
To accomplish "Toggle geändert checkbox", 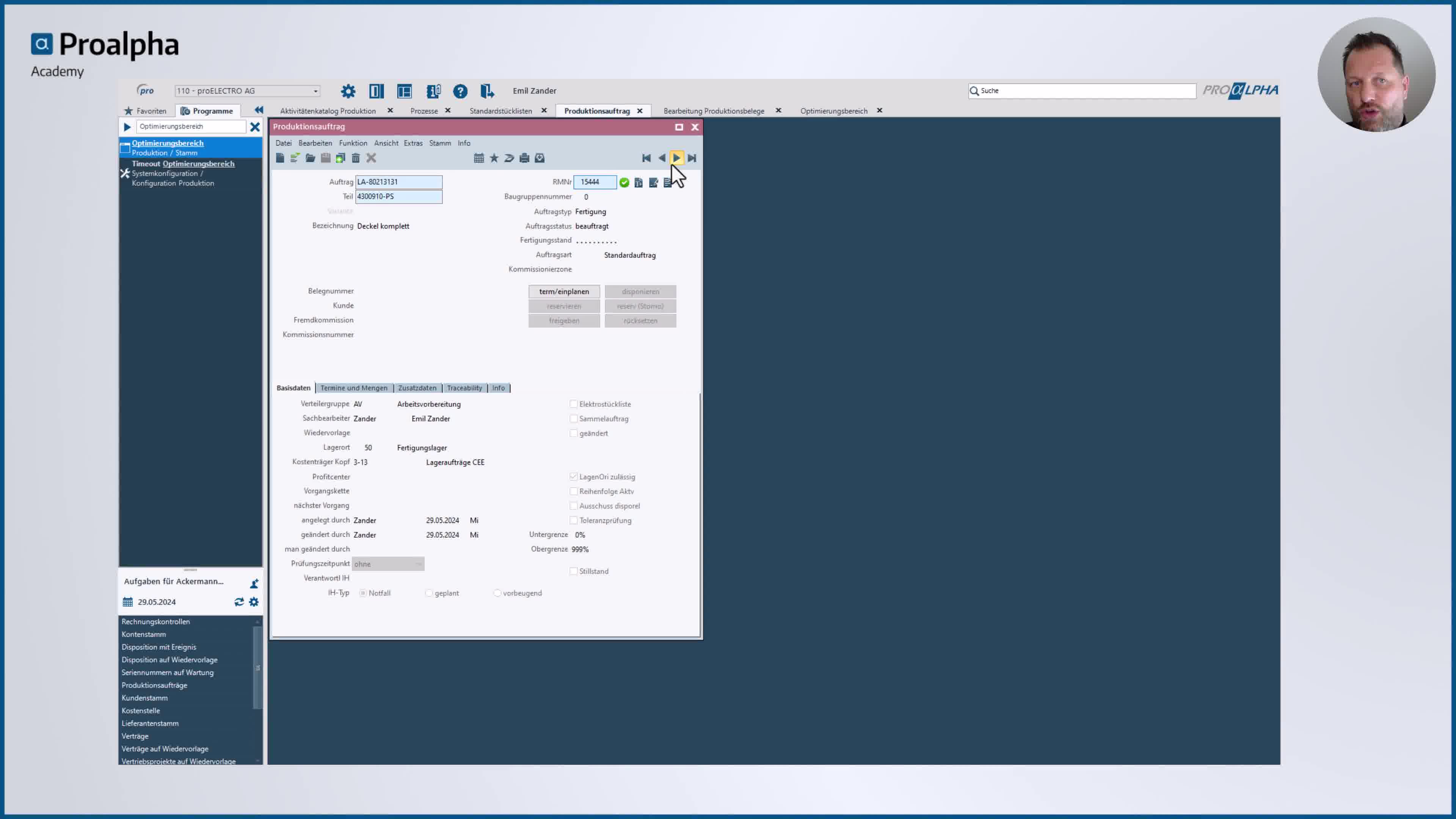I will tap(574, 433).
